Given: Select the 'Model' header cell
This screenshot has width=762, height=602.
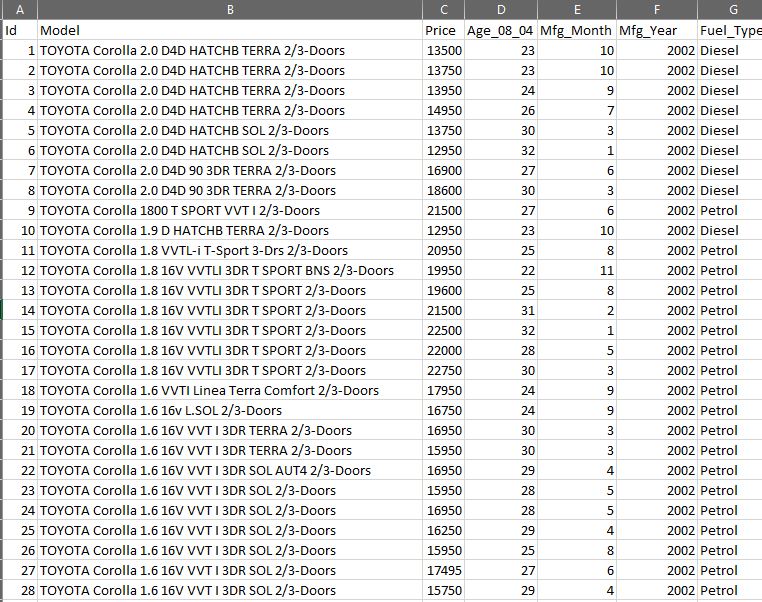Looking at the screenshot, I should coord(230,30).
